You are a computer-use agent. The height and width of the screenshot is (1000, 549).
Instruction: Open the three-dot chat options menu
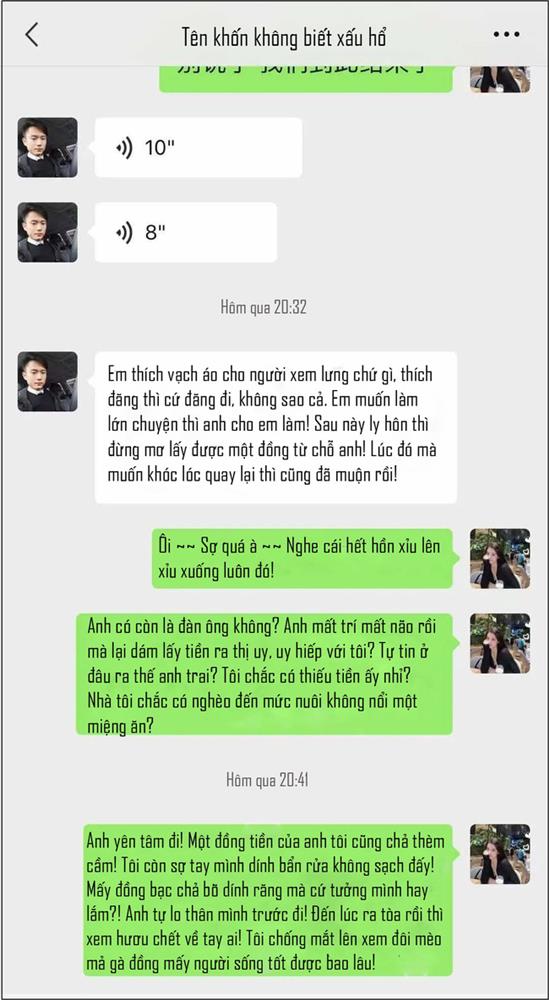(506, 34)
